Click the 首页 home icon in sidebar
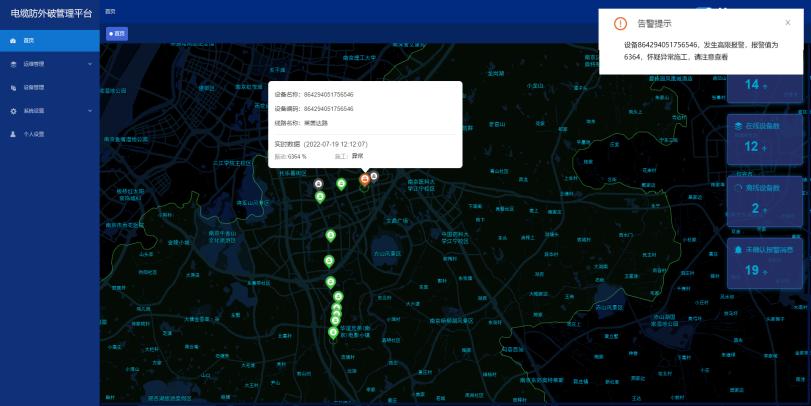 12,40
